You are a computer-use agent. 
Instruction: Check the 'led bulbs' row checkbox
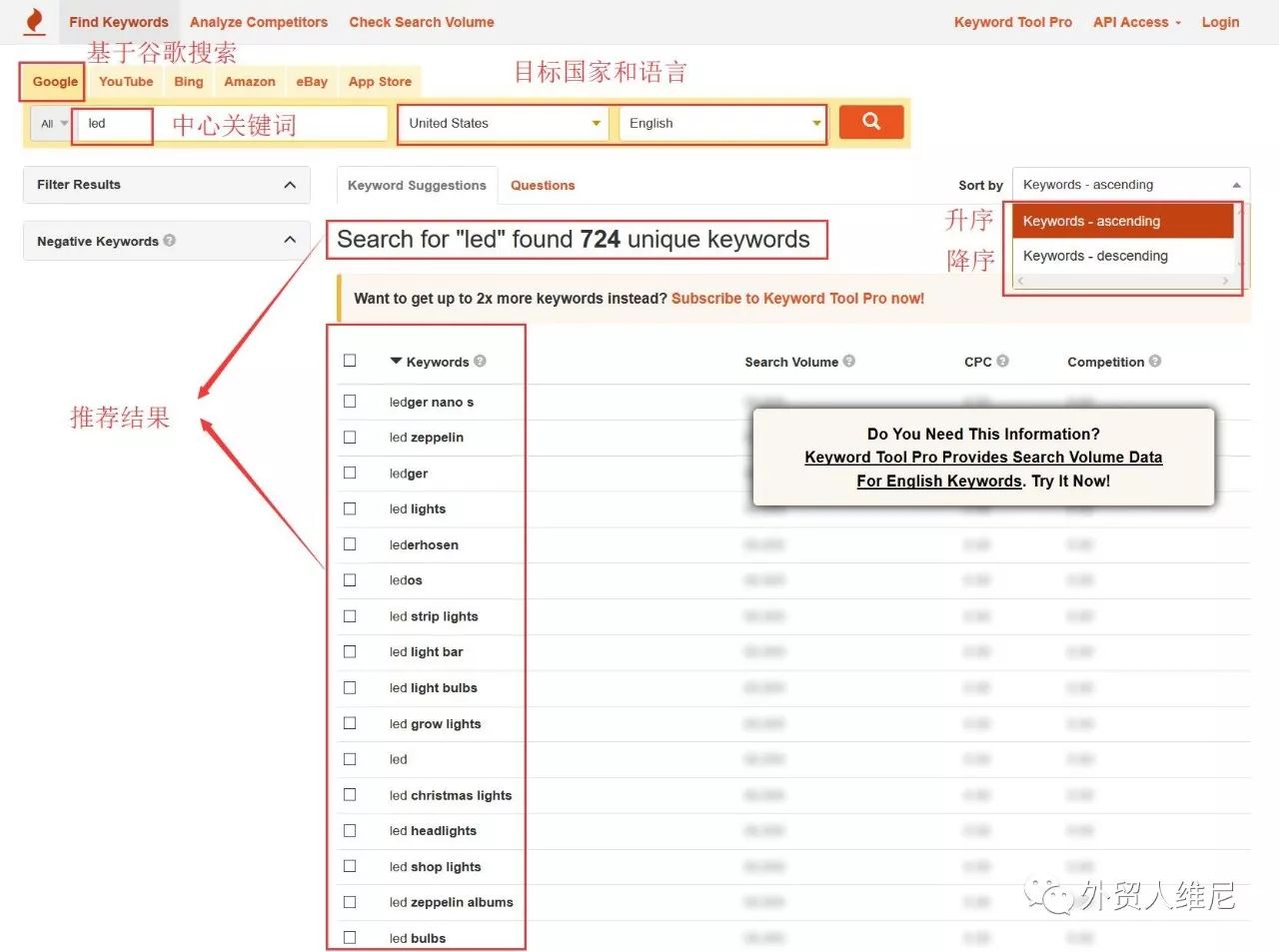[x=350, y=938]
